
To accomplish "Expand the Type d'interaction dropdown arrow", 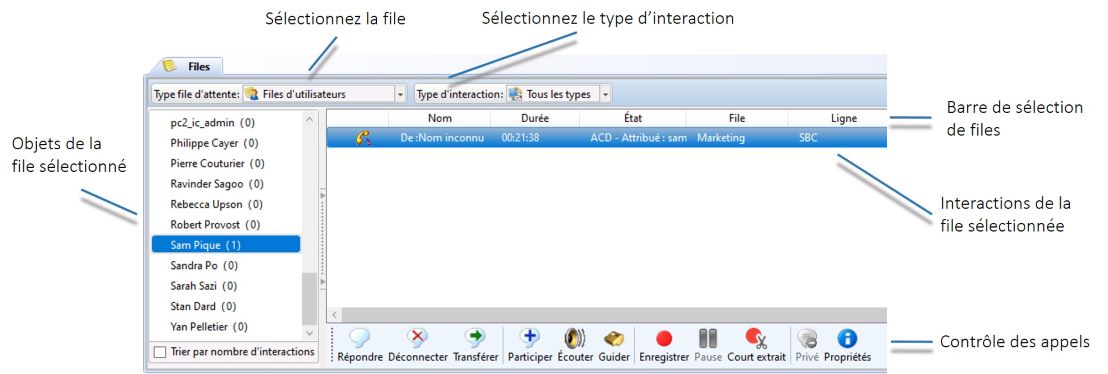I will (606, 93).
